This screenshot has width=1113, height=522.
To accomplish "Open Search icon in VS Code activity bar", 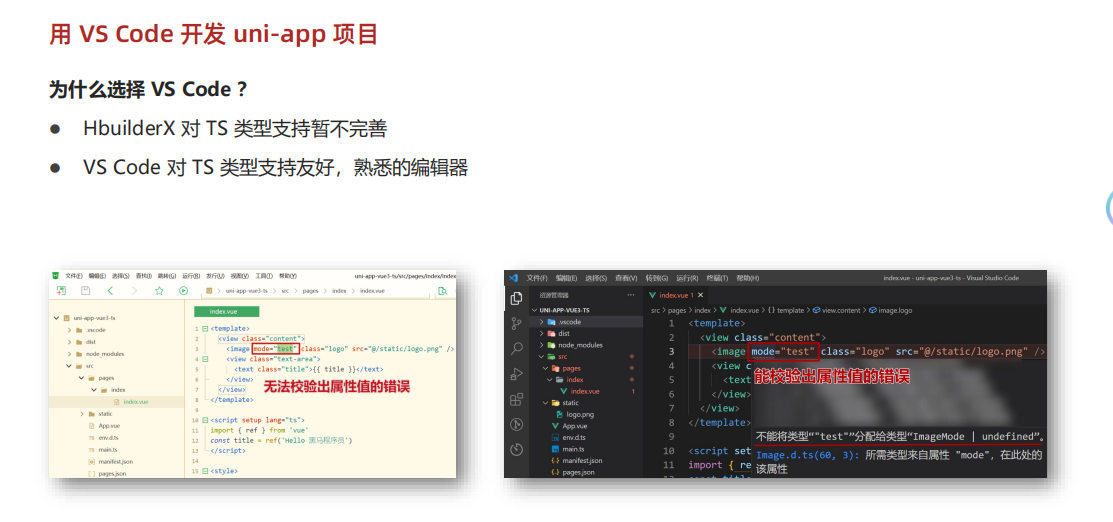I will [x=517, y=349].
